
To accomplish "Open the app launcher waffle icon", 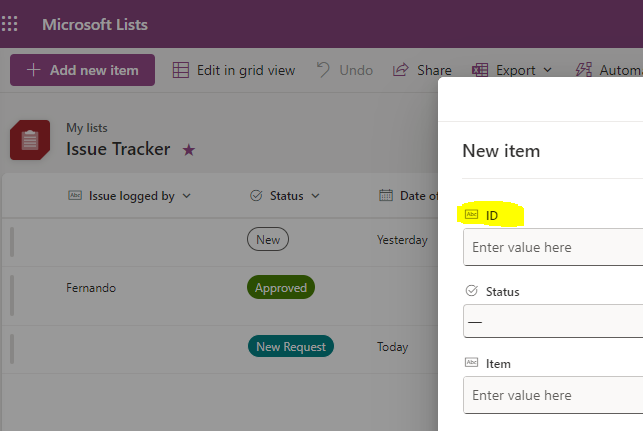I will point(9,24).
